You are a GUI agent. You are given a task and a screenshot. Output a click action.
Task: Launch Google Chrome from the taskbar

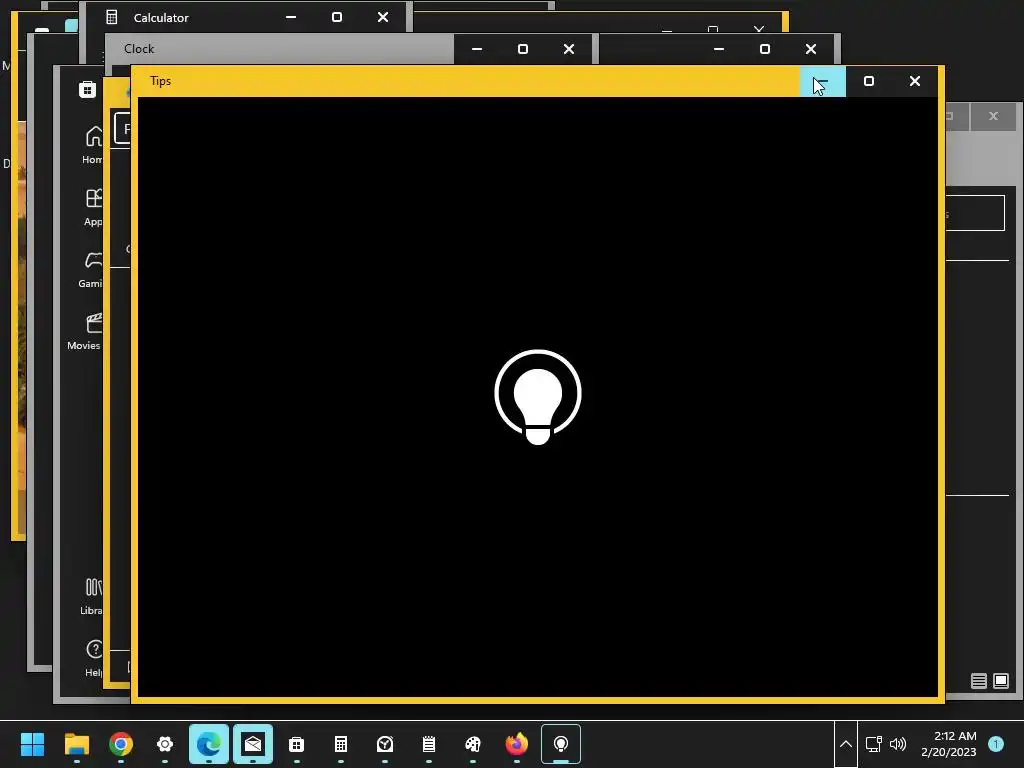121,744
